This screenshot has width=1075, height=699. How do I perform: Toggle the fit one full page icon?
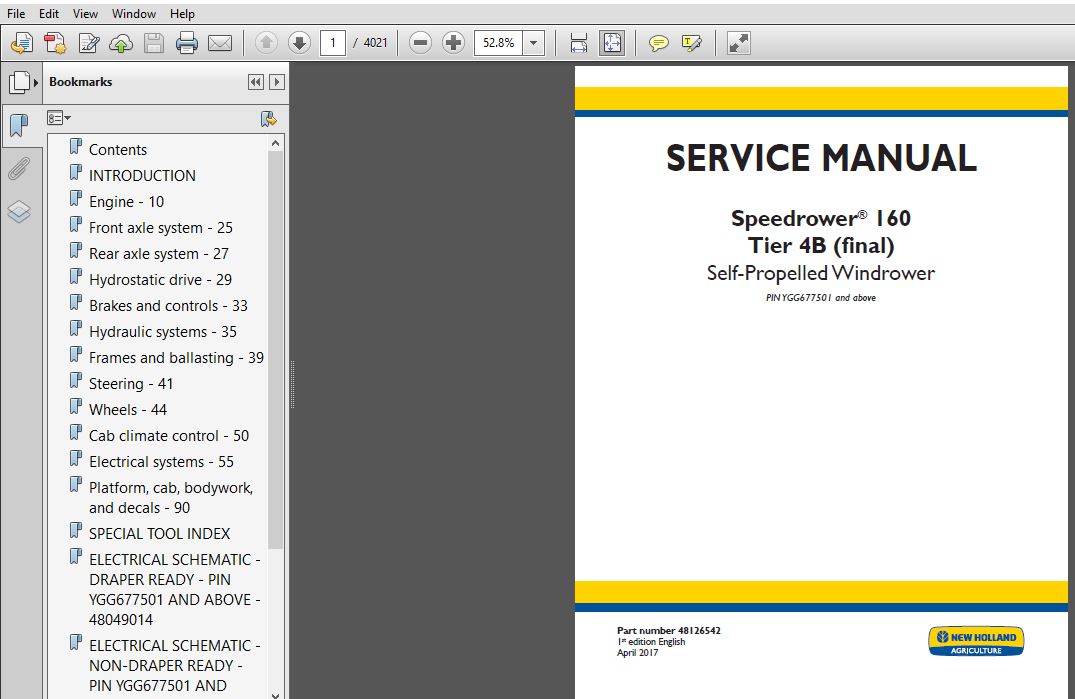click(x=612, y=43)
